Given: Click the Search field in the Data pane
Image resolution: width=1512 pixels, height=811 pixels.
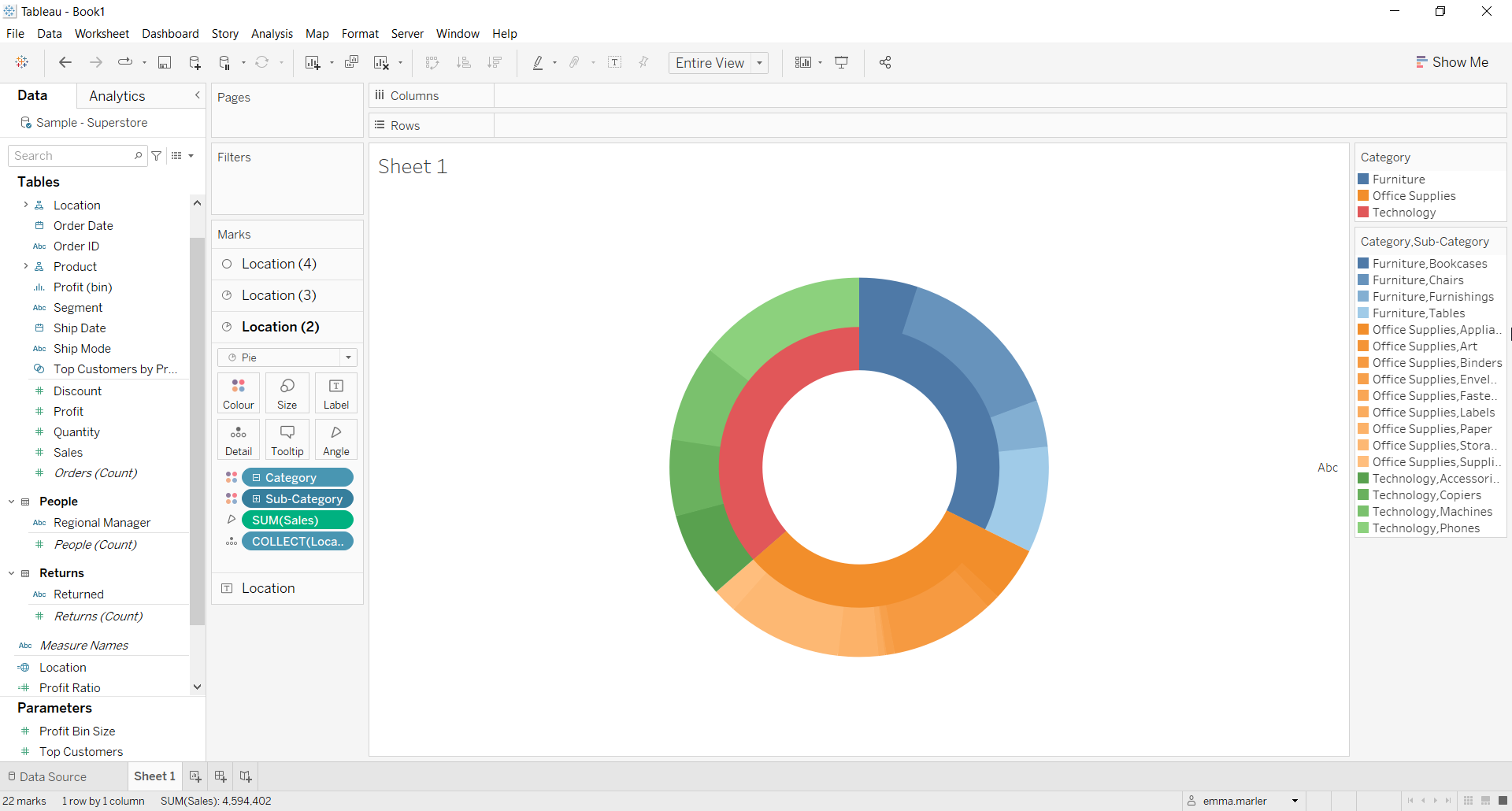Looking at the screenshot, I should click(71, 155).
